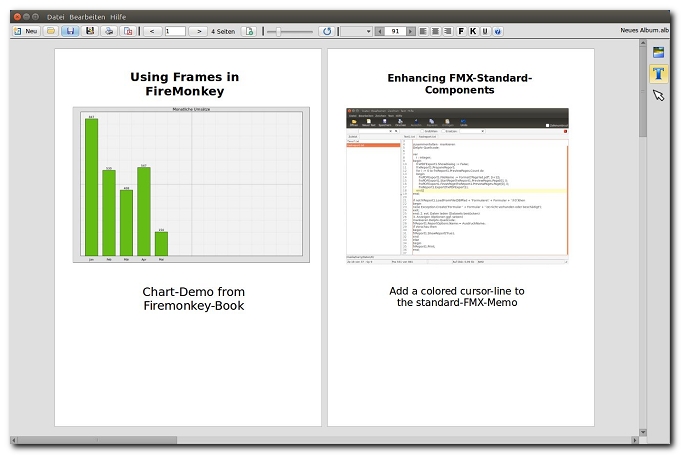681x455 pixels.
Task: Select the text tool with T icon
Action: click(659, 73)
